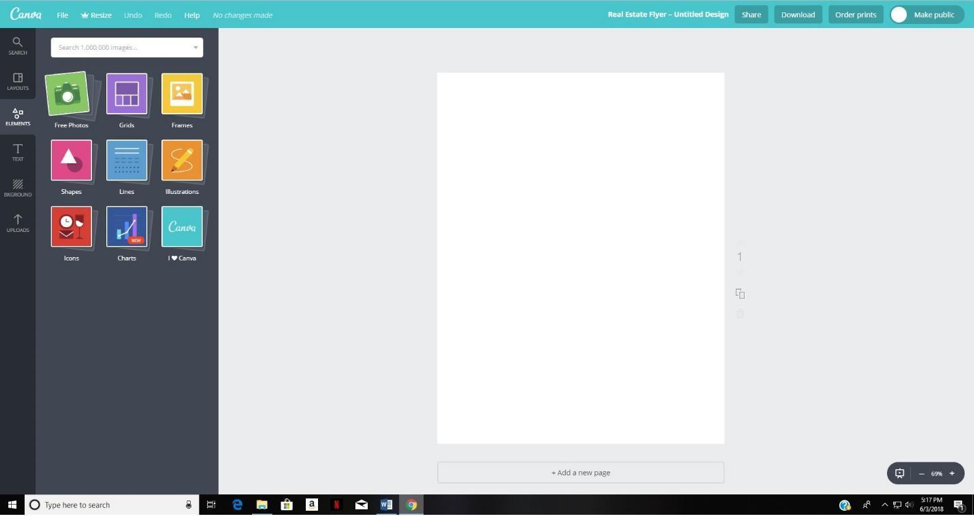The image size is (974, 516).
Task: Click the 69% zoom level value
Action: (x=936, y=474)
